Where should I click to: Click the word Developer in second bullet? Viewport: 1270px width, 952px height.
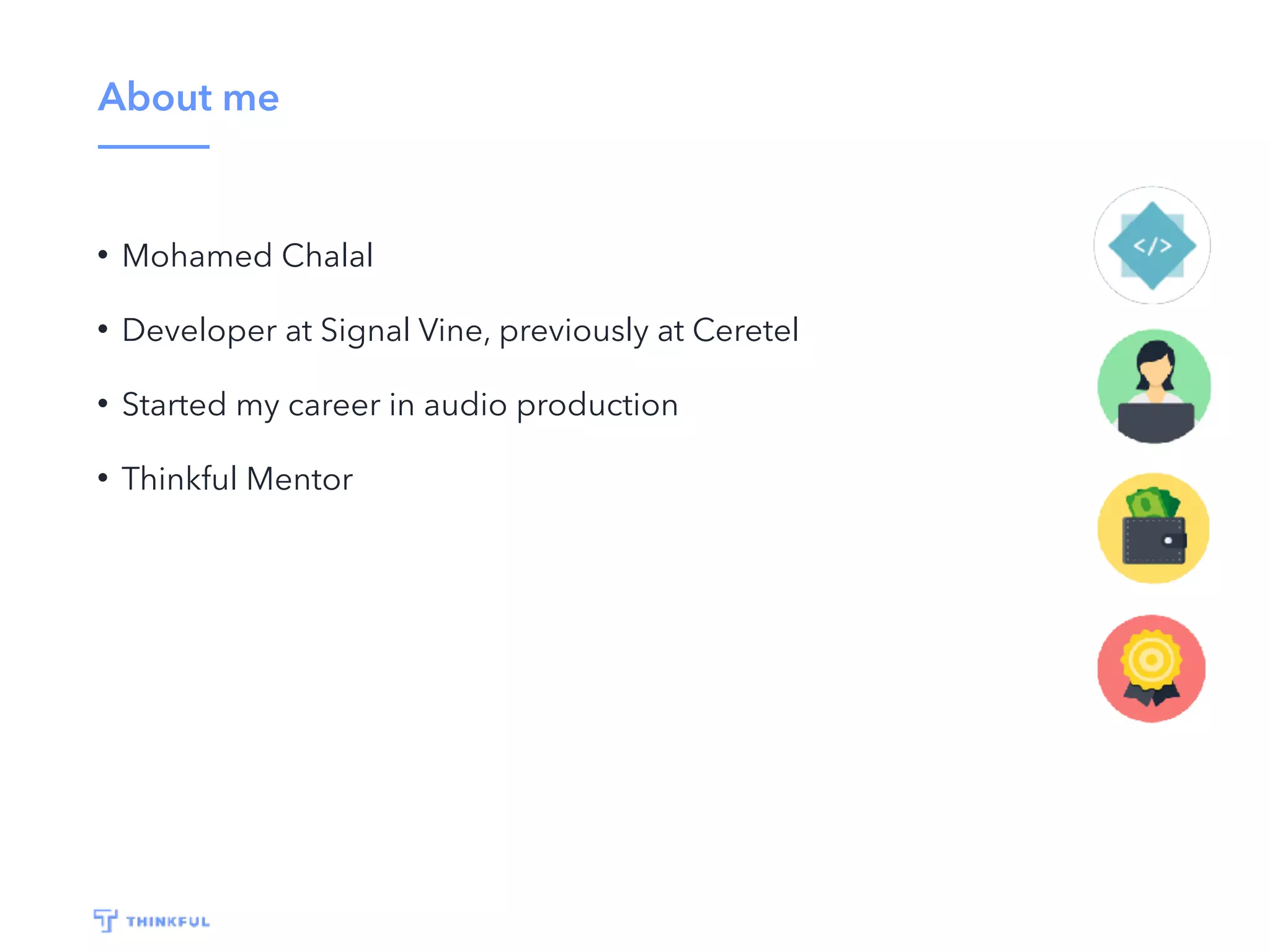(x=199, y=330)
